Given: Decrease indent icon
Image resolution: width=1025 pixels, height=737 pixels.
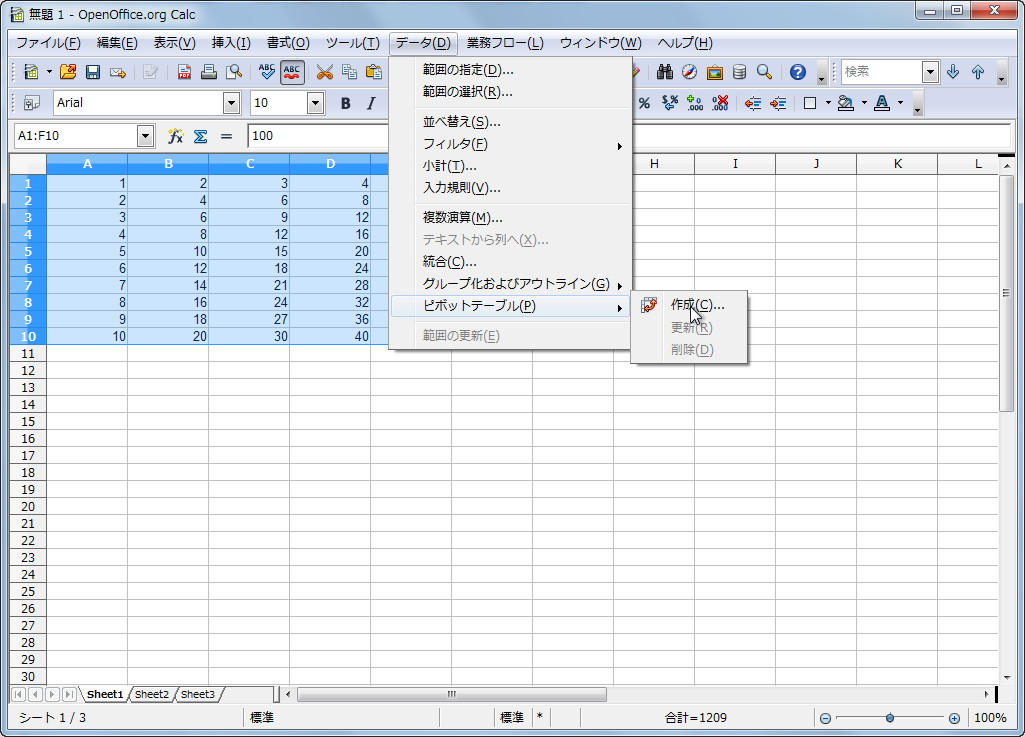Looking at the screenshot, I should coord(753,103).
